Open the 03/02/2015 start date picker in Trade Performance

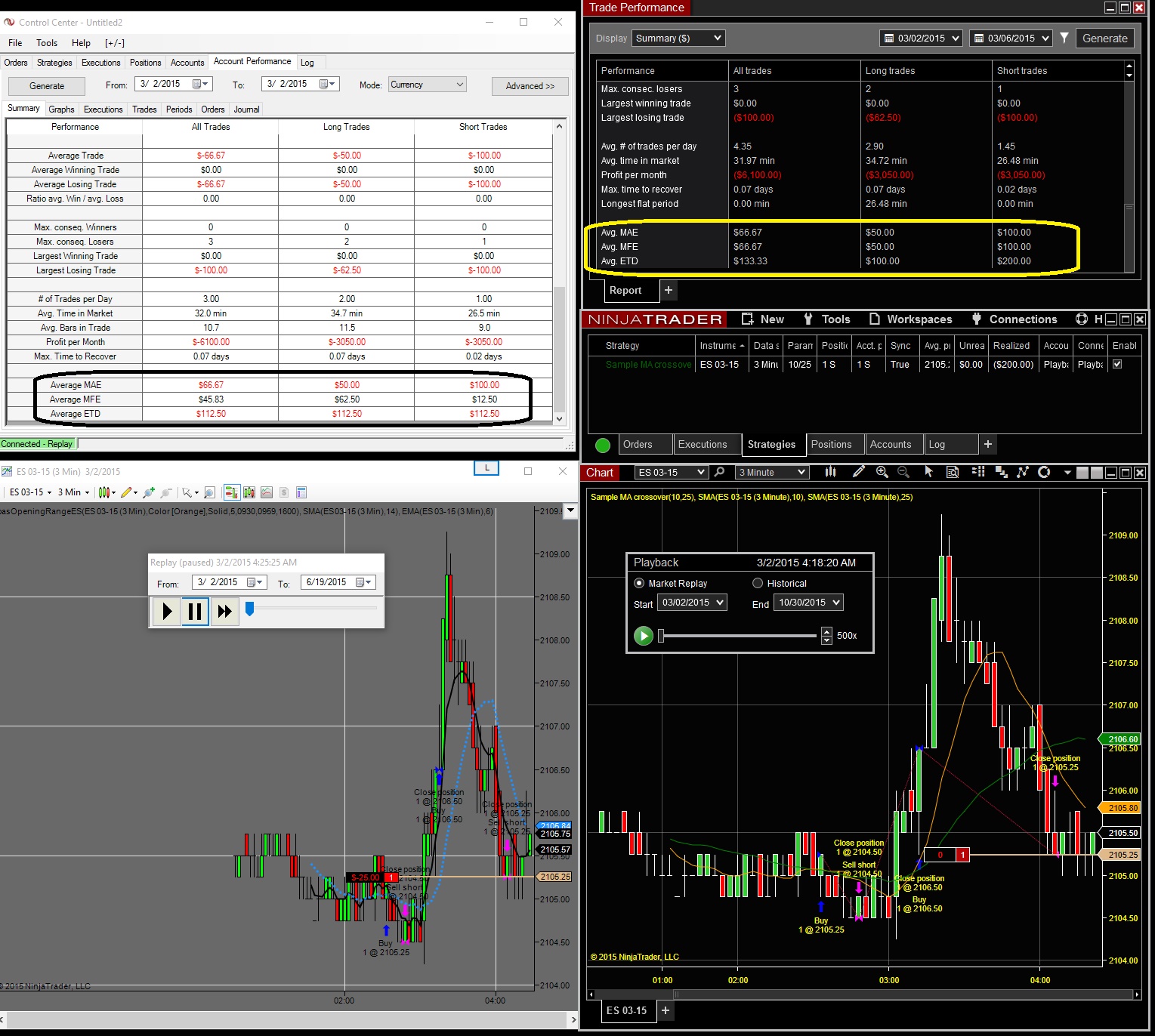922,38
